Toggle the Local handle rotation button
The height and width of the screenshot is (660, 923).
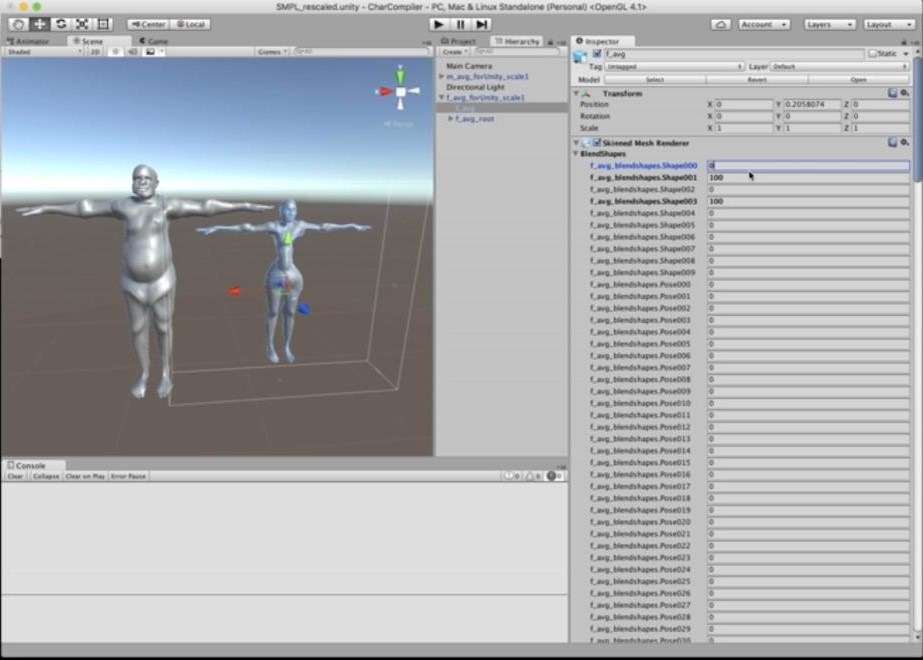(x=191, y=24)
